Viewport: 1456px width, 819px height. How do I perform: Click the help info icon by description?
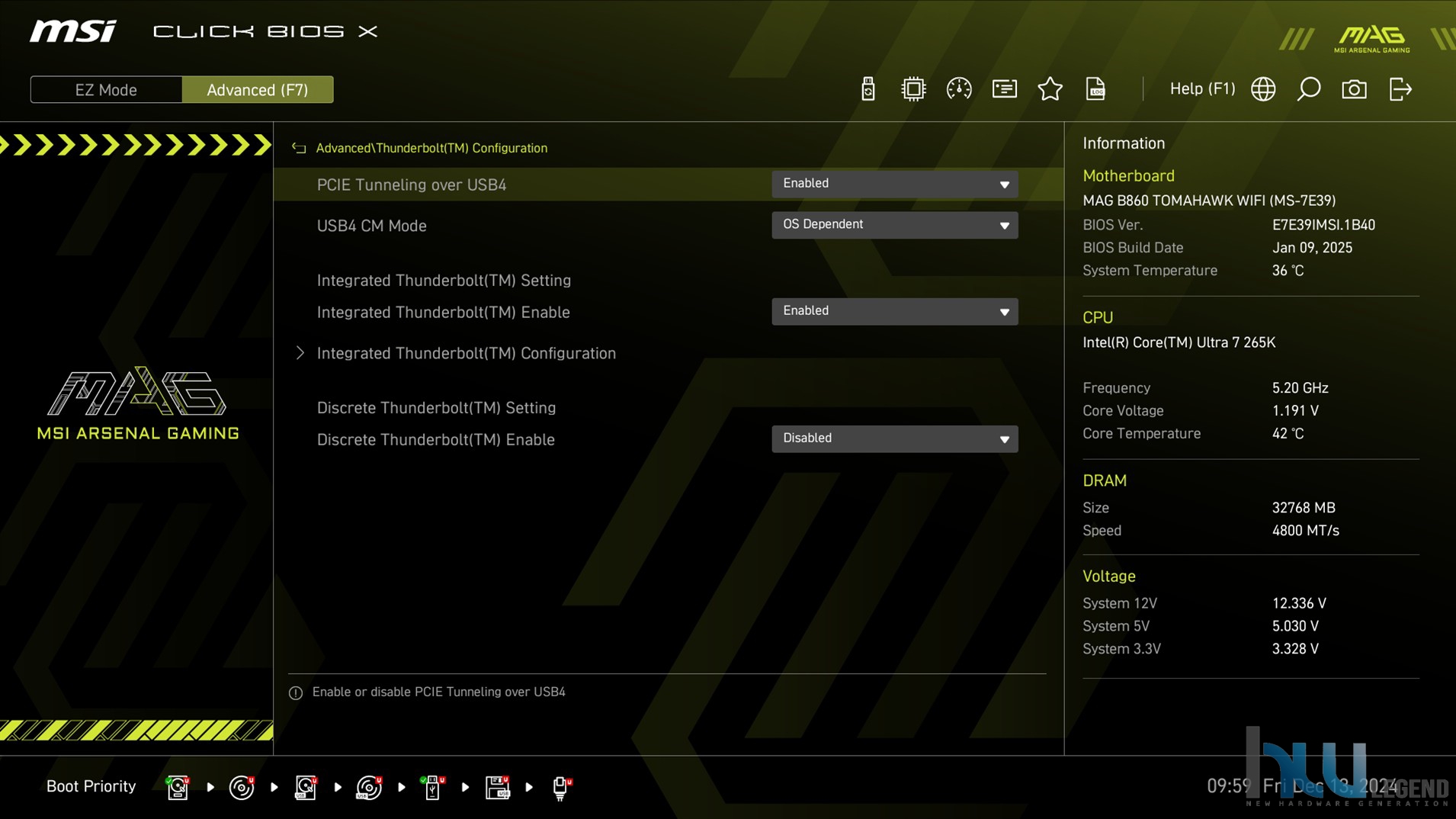click(296, 692)
